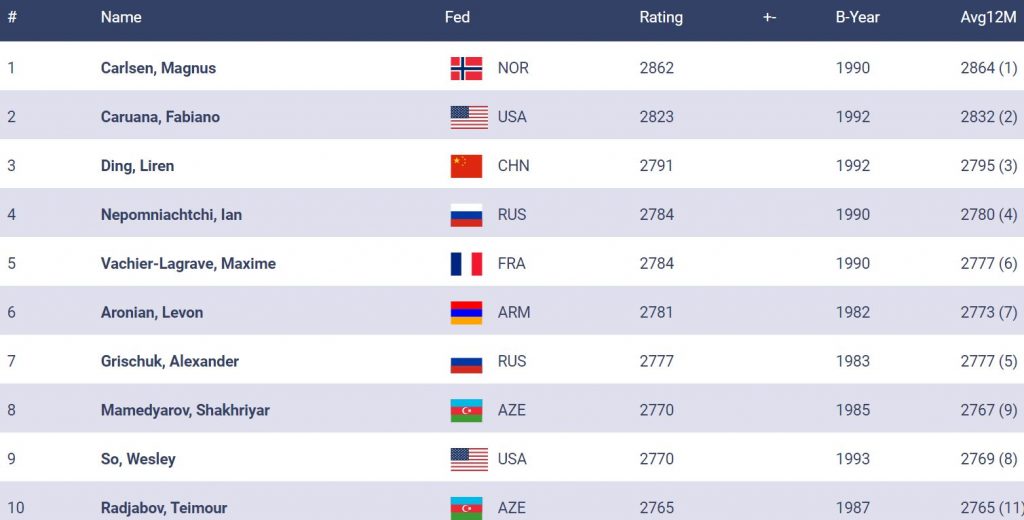Image resolution: width=1024 pixels, height=520 pixels.
Task: Click the Fed column header
Action: 457,17
